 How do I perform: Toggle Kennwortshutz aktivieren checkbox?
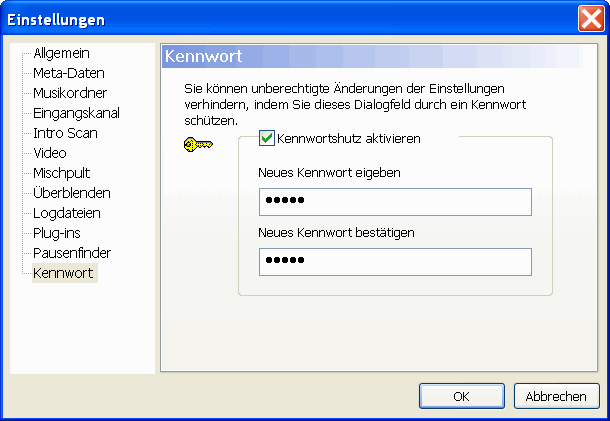click(x=267, y=139)
